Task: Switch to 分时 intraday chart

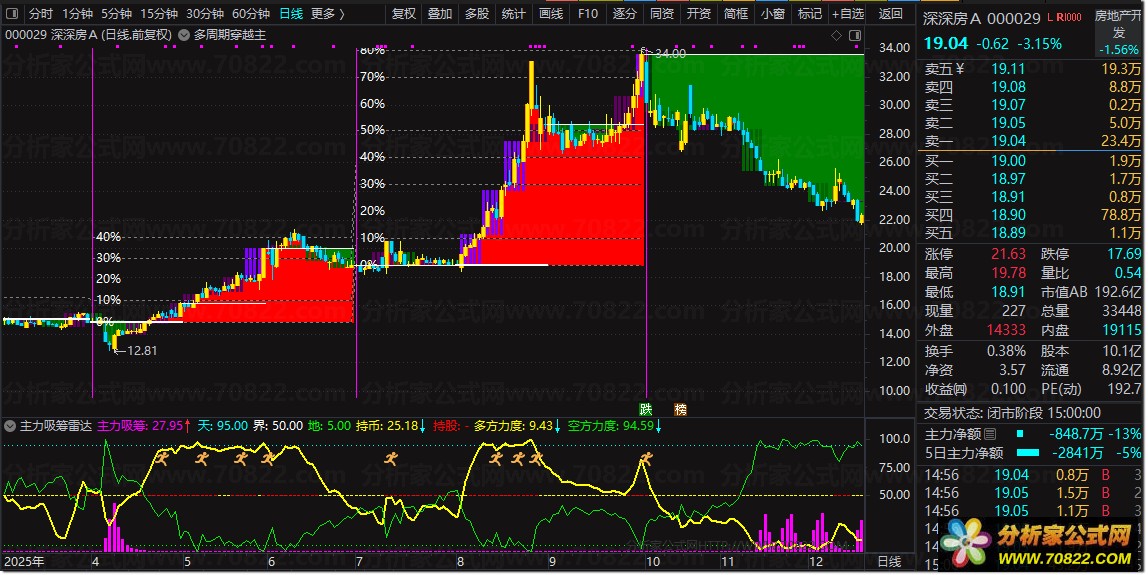Action: point(40,13)
